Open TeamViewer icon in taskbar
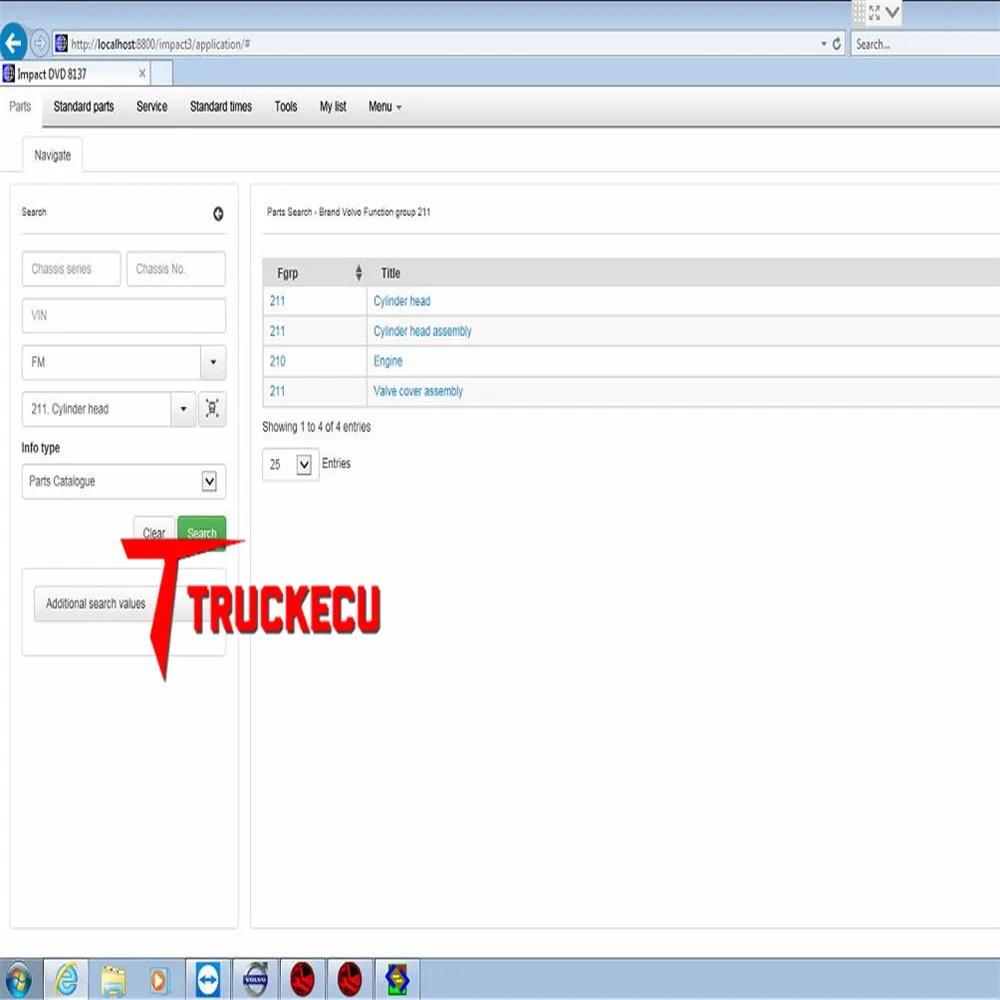The image size is (1000, 1000). pyautogui.click(x=208, y=979)
